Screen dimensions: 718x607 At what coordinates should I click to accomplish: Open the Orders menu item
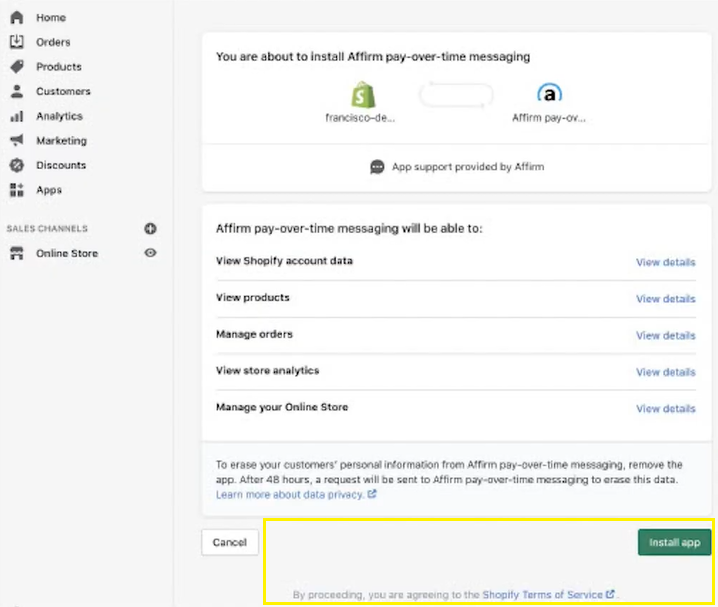53,42
